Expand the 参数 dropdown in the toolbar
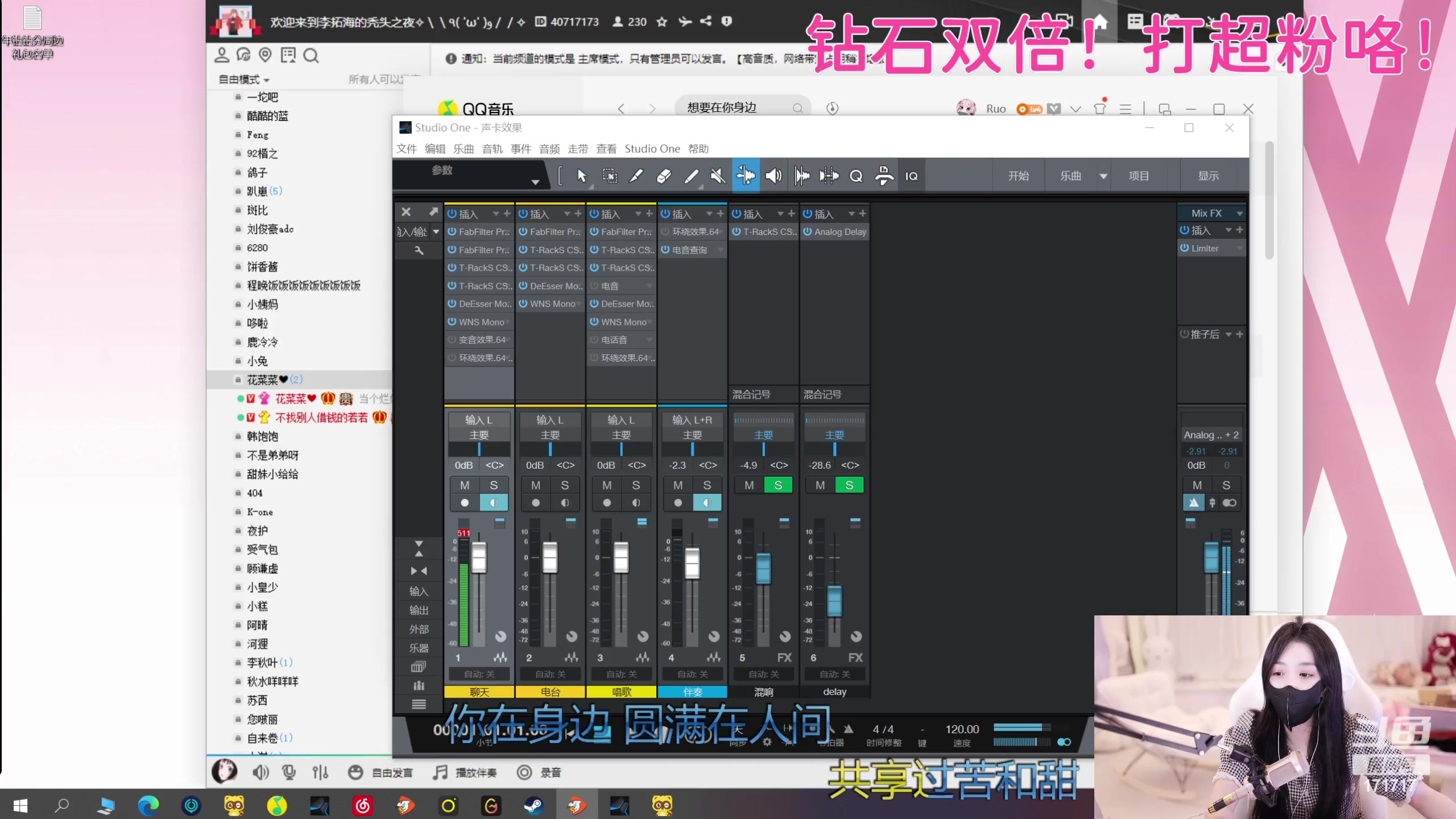The image size is (1456, 819). click(535, 182)
